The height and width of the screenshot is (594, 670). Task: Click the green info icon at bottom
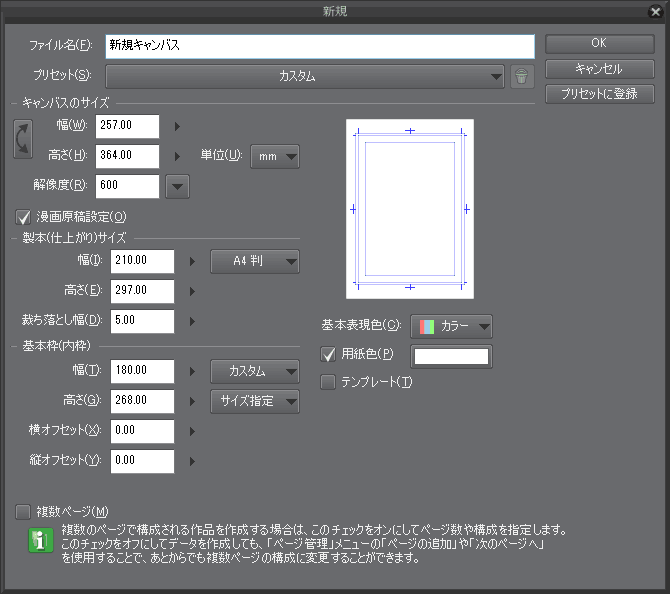tap(36, 543)
